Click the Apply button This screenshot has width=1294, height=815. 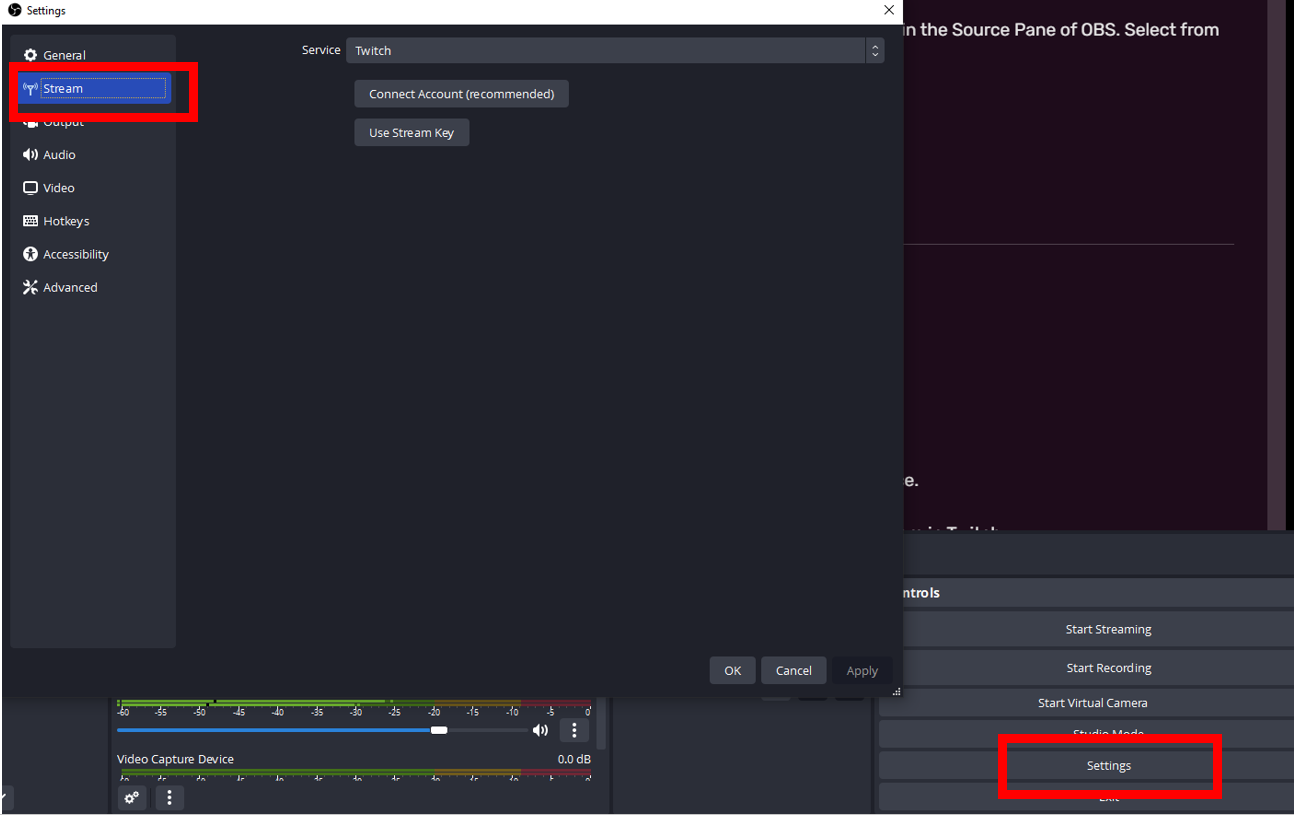(x=862, y=670)
